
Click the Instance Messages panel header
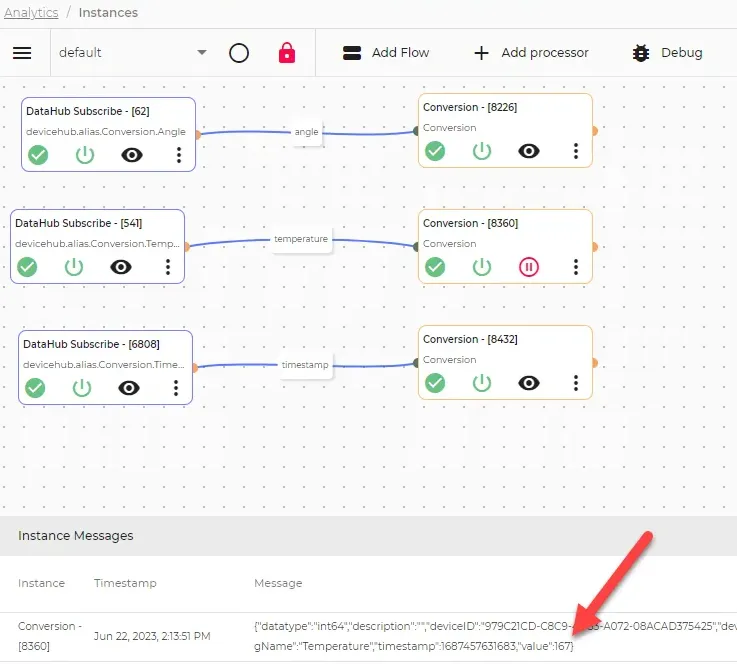click(x=368, y=536)
